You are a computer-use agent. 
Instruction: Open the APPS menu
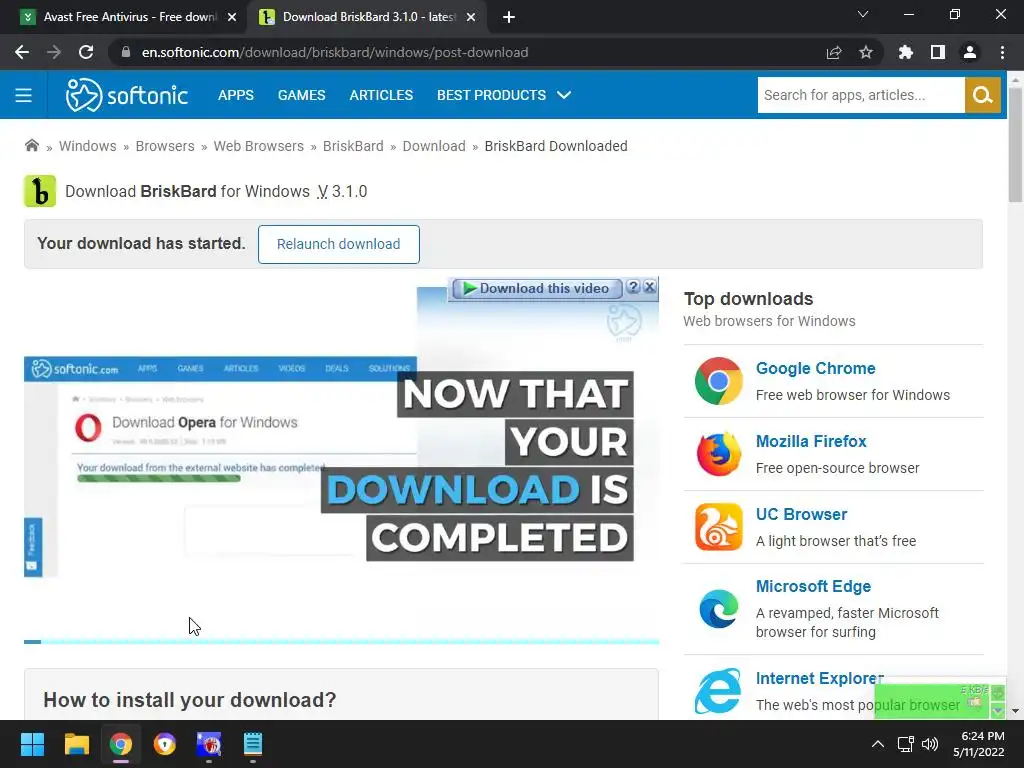tap(236, 95)
